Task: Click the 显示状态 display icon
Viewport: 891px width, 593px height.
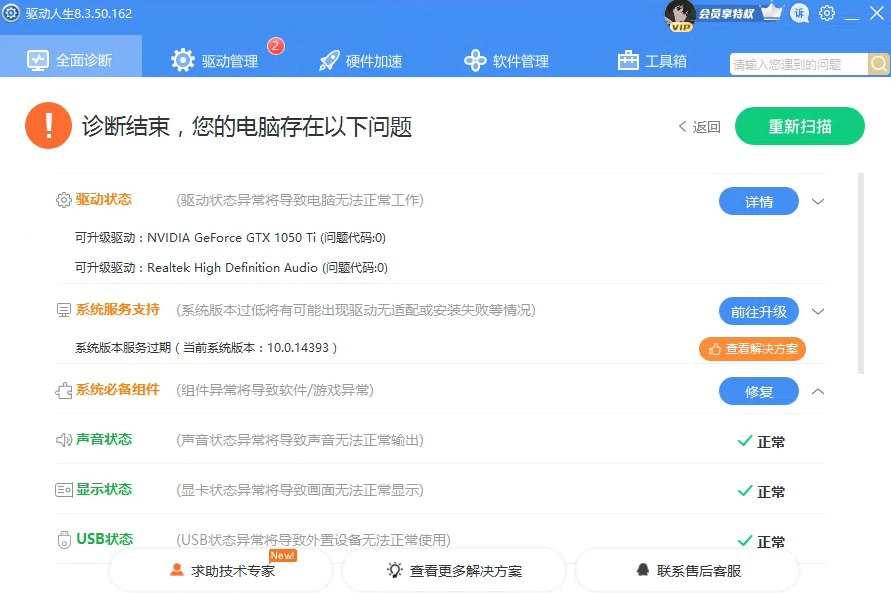Action: click(63, 490)
